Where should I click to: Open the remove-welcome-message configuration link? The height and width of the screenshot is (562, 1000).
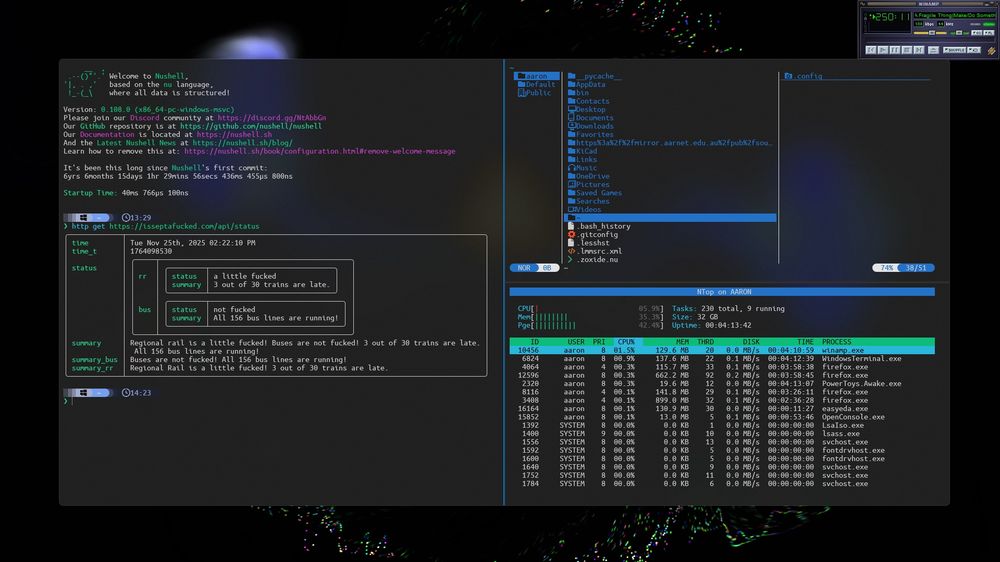click(320, 151)
